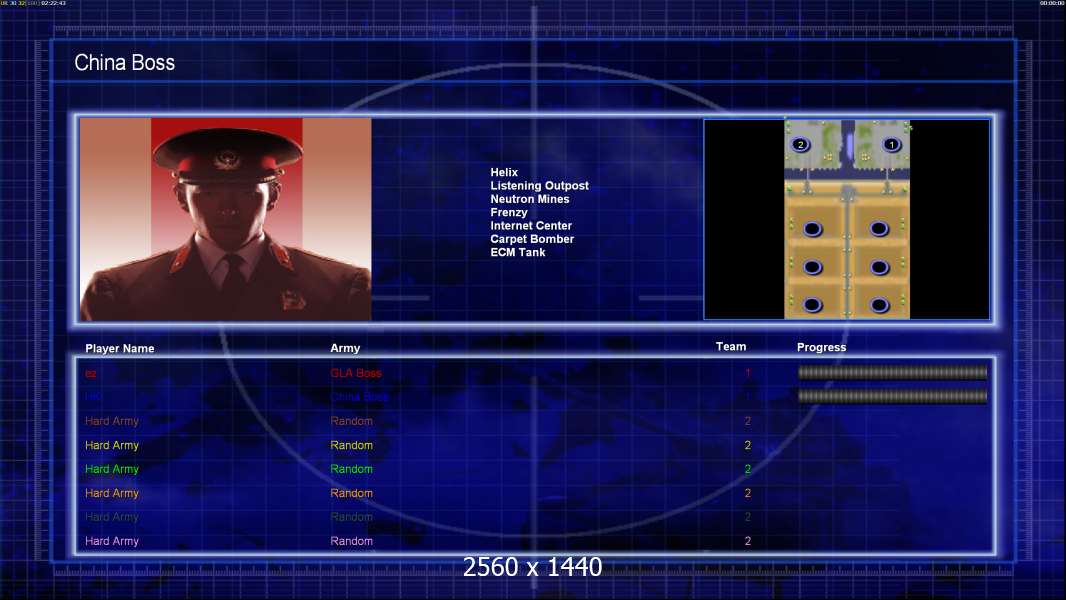Click the green 'Random' army cell
The width and height of the screenshot is (1066, 600).
351,469
